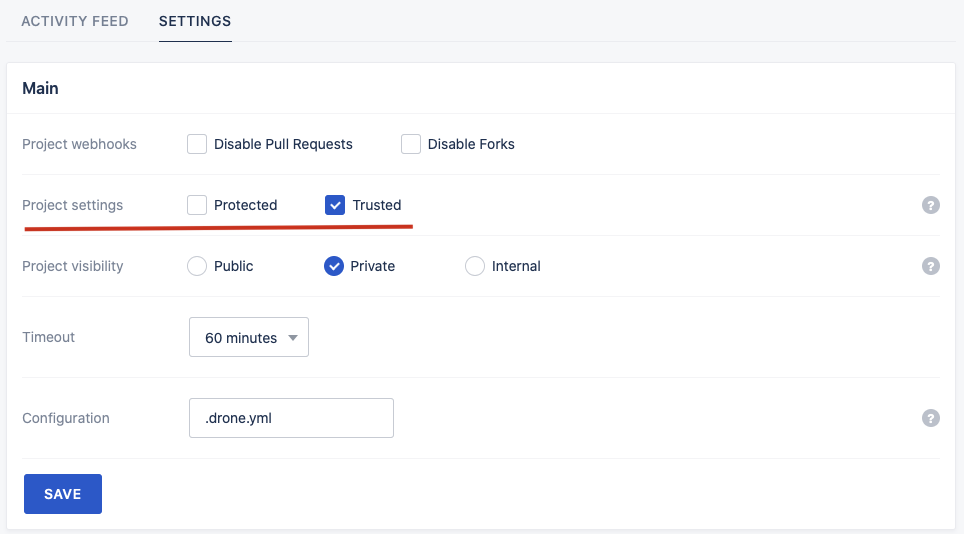
Task: Click the .drone.yml configuration field
Action: point(291,418)
